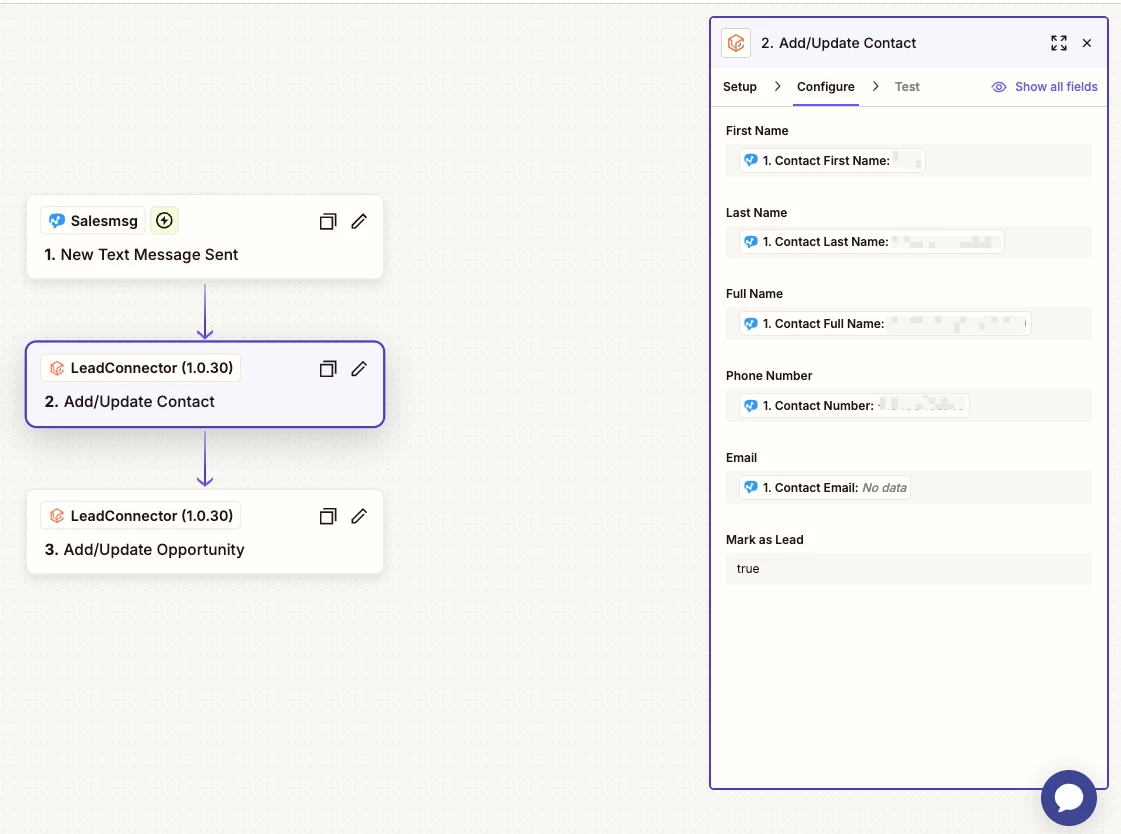
Task: Click the Last Name input field
Action: tap(909, 242)
